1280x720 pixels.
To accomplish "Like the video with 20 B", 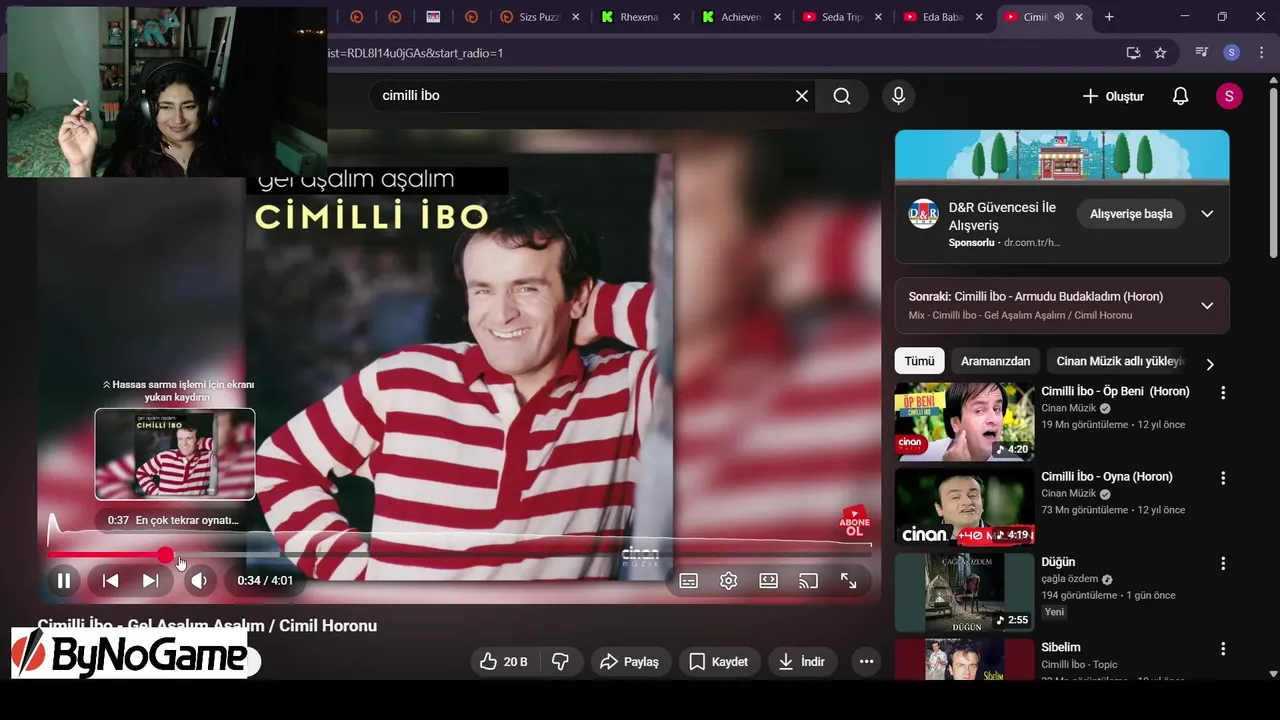I will pyautogui.click(x=504, y=661).
